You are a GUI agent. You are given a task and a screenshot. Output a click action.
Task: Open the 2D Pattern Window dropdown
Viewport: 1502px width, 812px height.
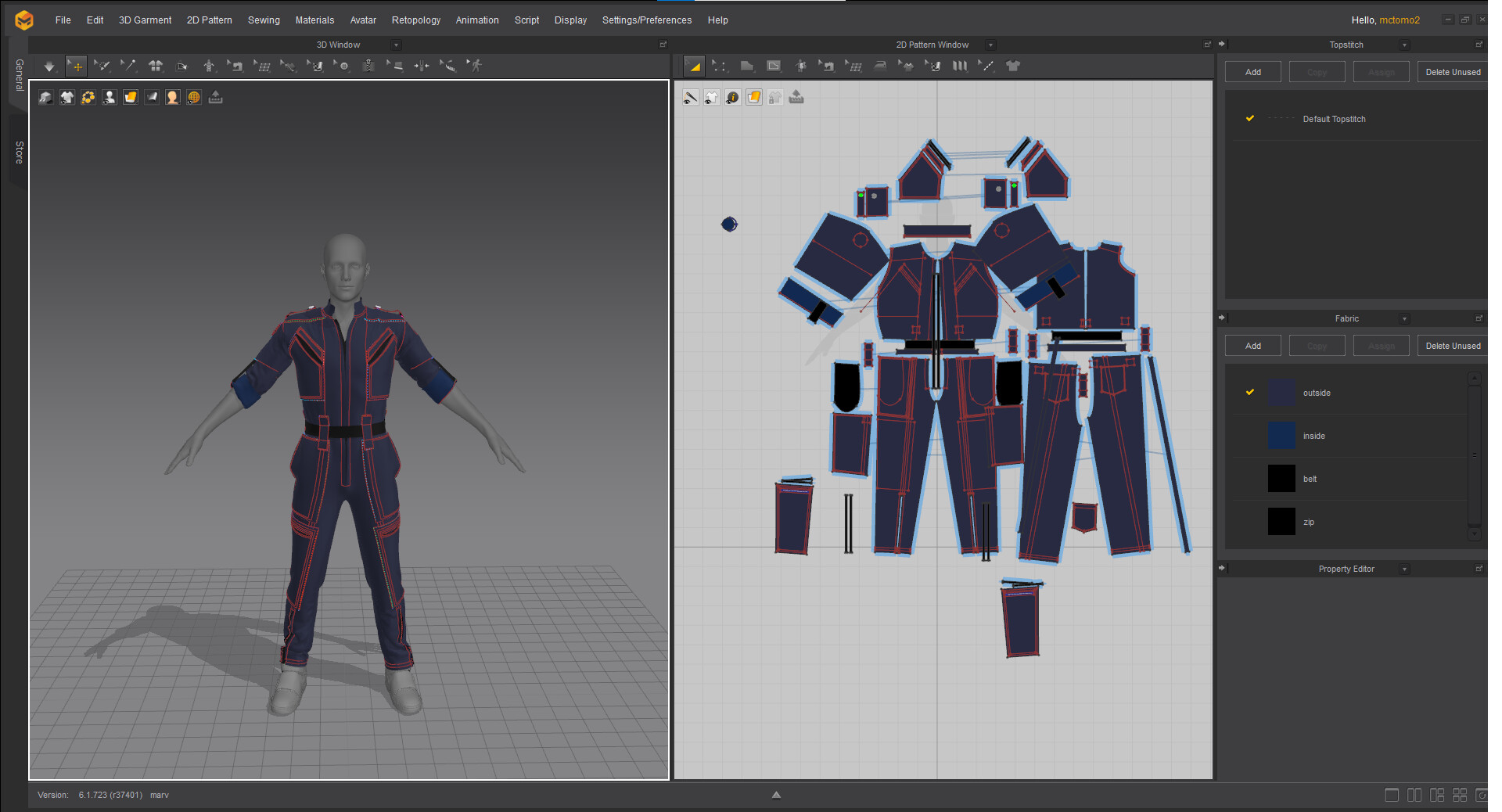[x=990, y=45]
